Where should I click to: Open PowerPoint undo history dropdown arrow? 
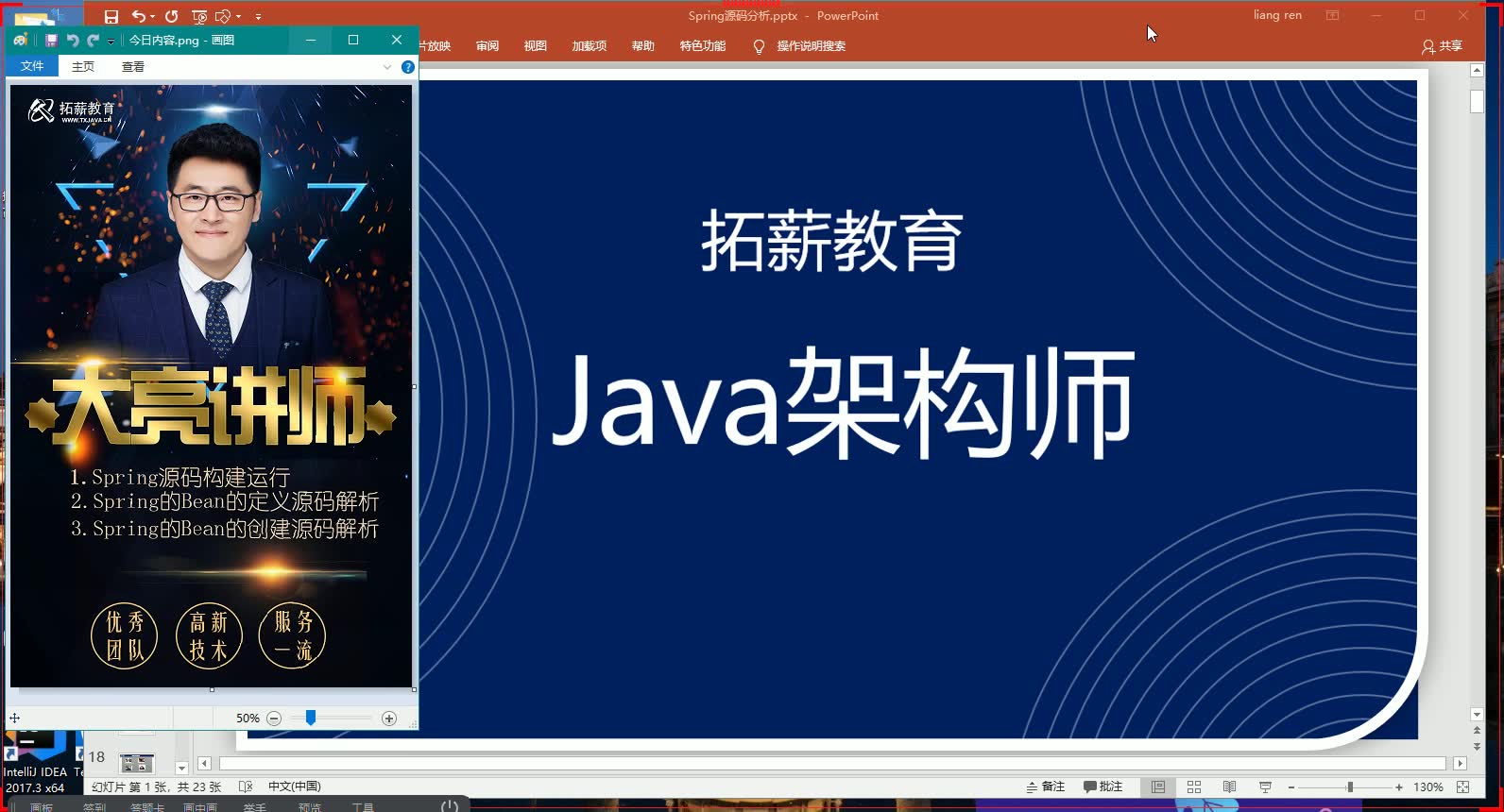[152, 16]
